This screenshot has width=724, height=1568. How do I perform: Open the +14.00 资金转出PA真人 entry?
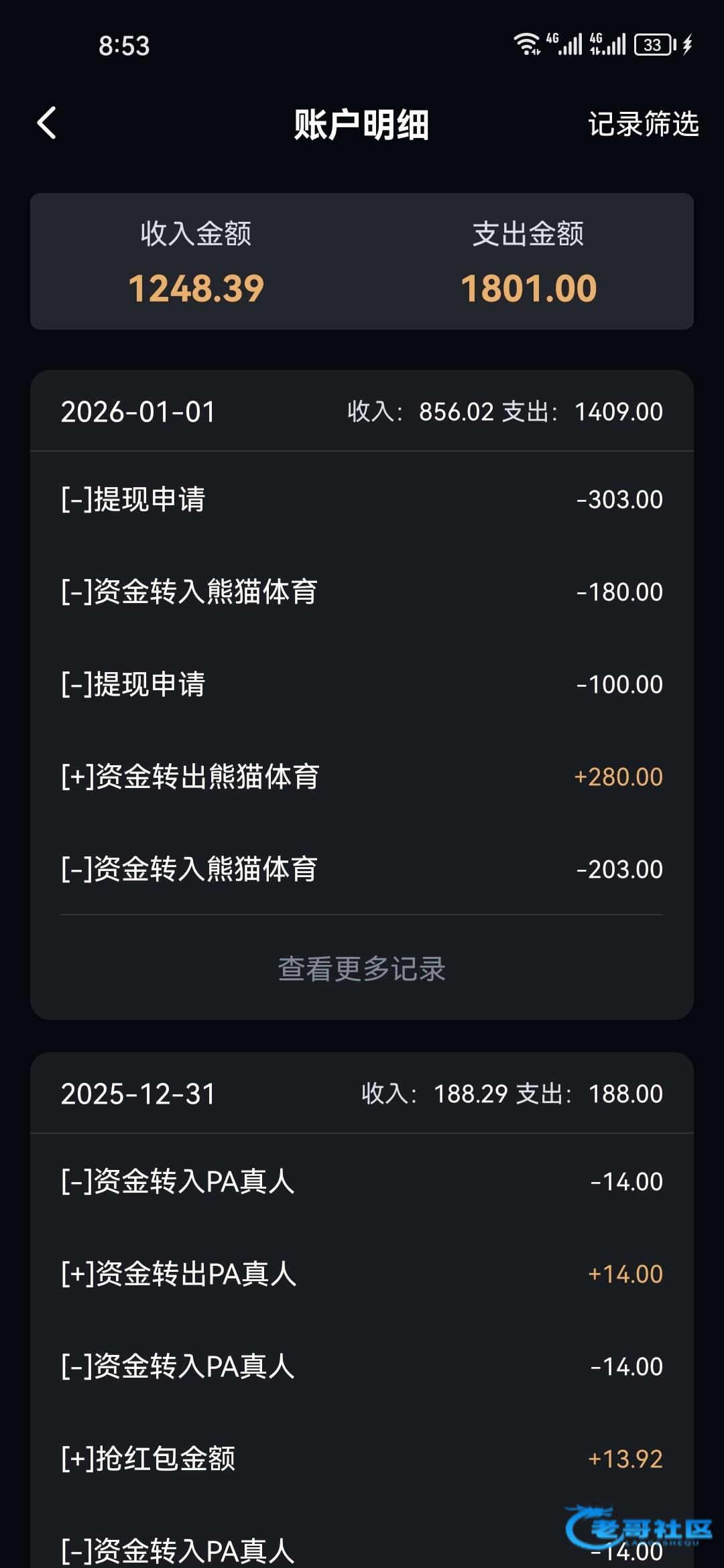pyautogui.click(x=362, y=1274)
